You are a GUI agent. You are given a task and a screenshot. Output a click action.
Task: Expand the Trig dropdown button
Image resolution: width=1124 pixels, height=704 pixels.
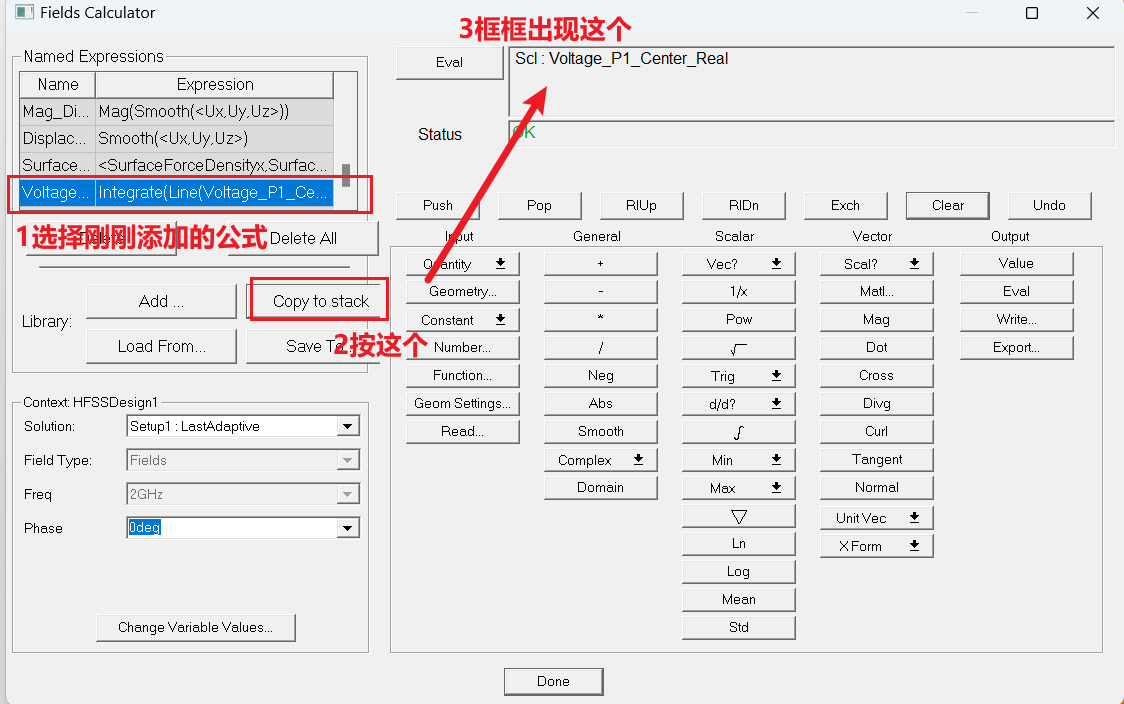738,376
